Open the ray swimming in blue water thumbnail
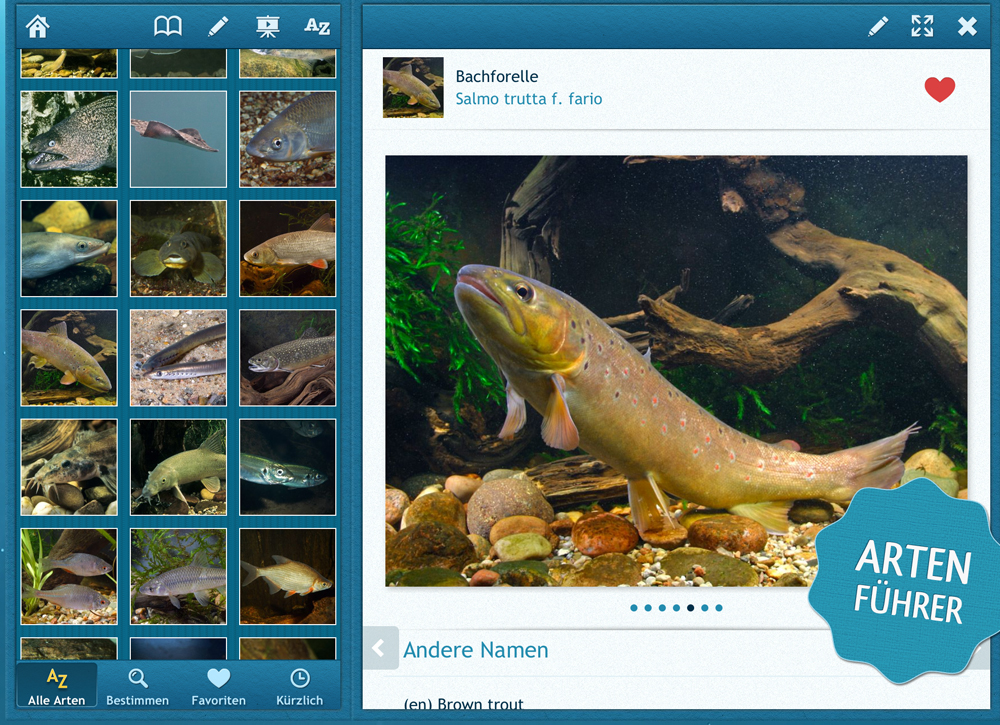 pyautogui.click(x=179, y=139)
